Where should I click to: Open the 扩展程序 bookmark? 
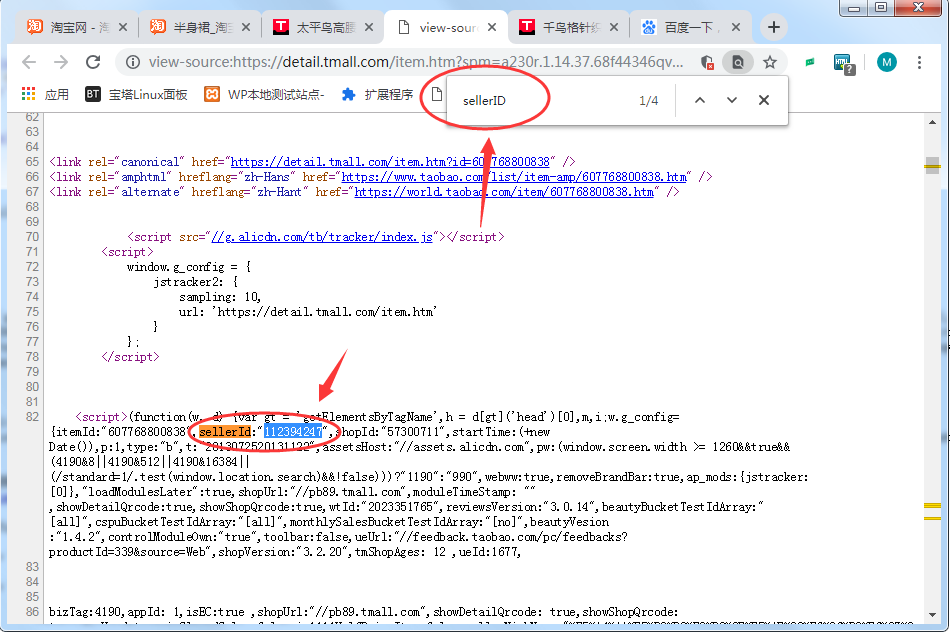(x=377, y=95)
